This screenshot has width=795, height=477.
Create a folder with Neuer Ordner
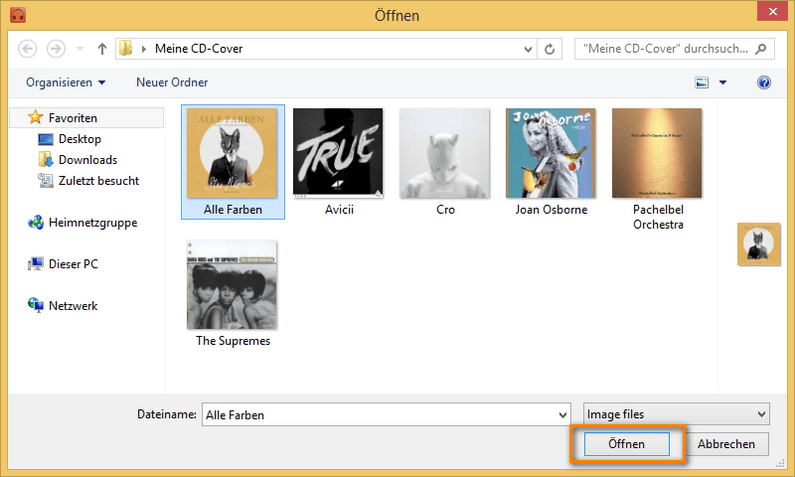point(172,82)
